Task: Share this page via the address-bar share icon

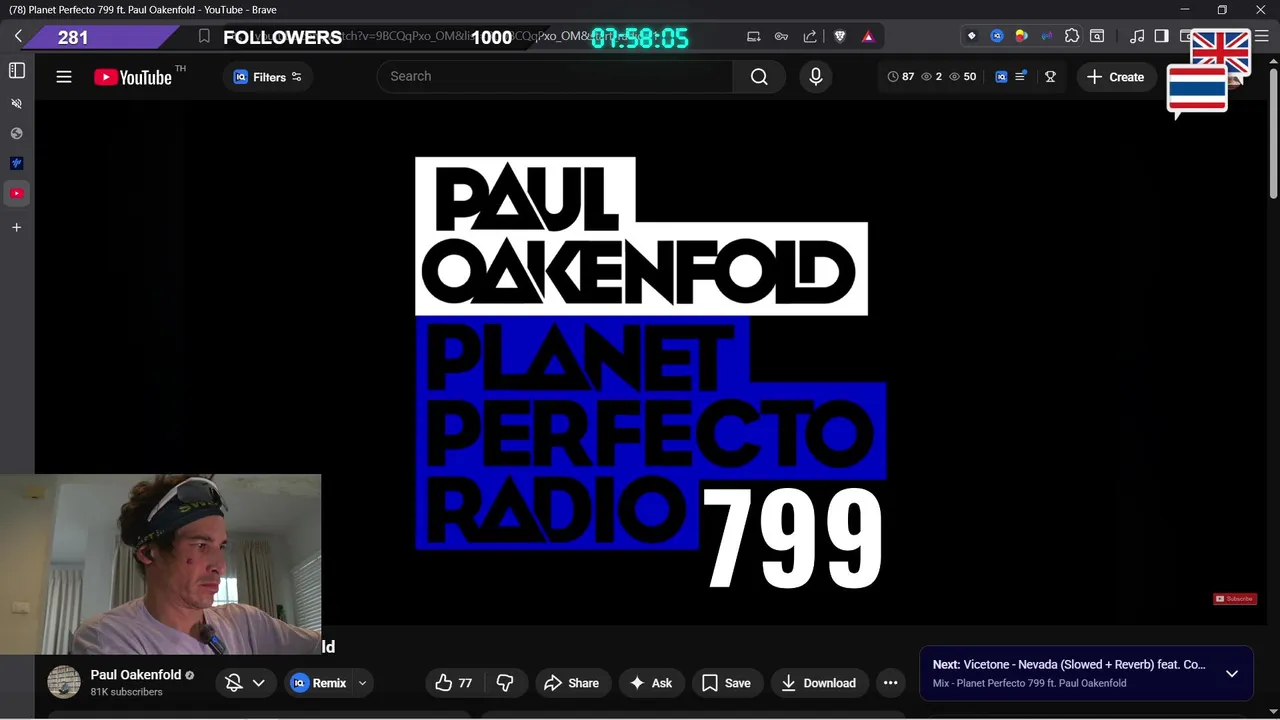Action: click(810, 36)
